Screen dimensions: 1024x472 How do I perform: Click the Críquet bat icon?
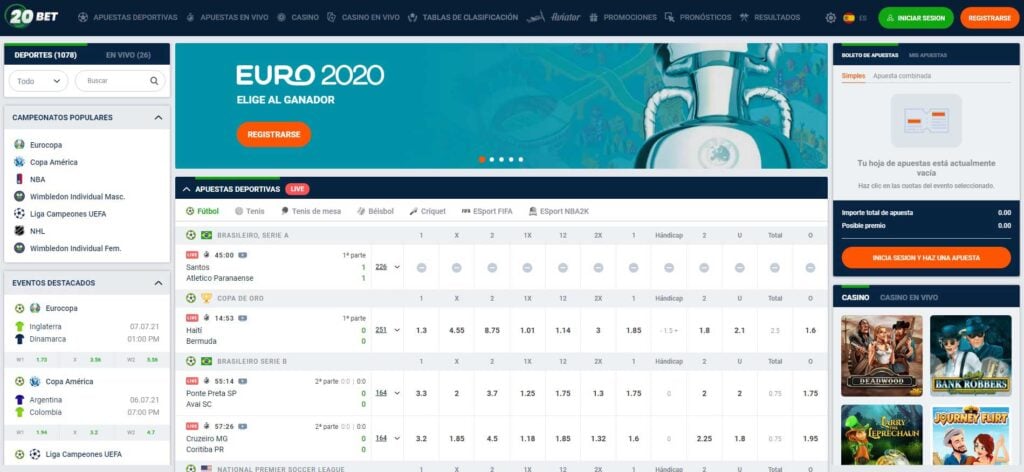pos(413,211)
